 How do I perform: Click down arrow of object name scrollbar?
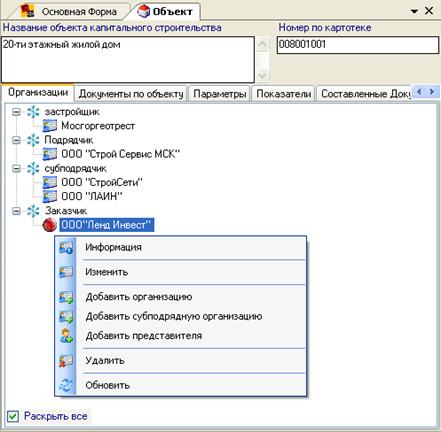click(x=262, y=76)
